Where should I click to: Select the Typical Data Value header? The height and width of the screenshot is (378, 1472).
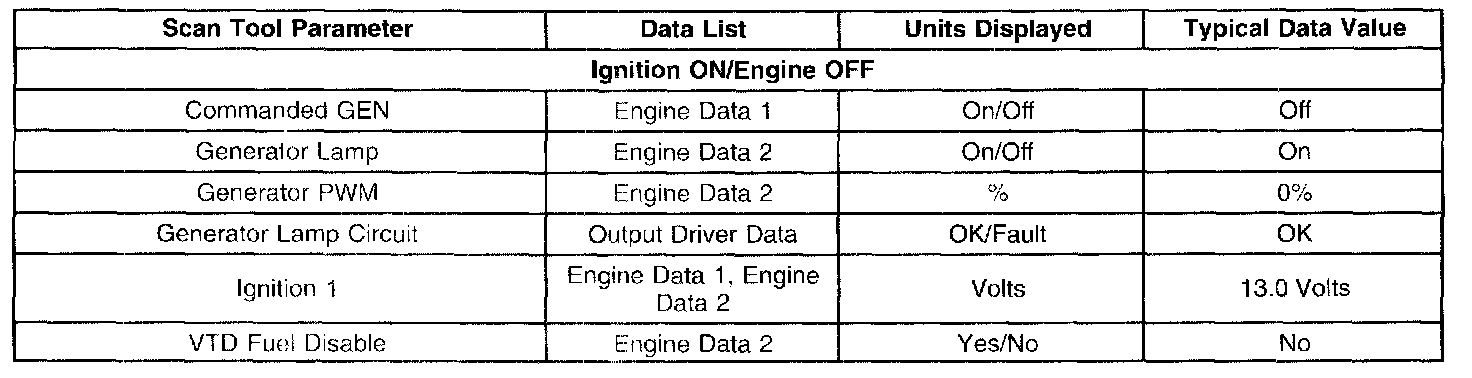coord(1295,29)
